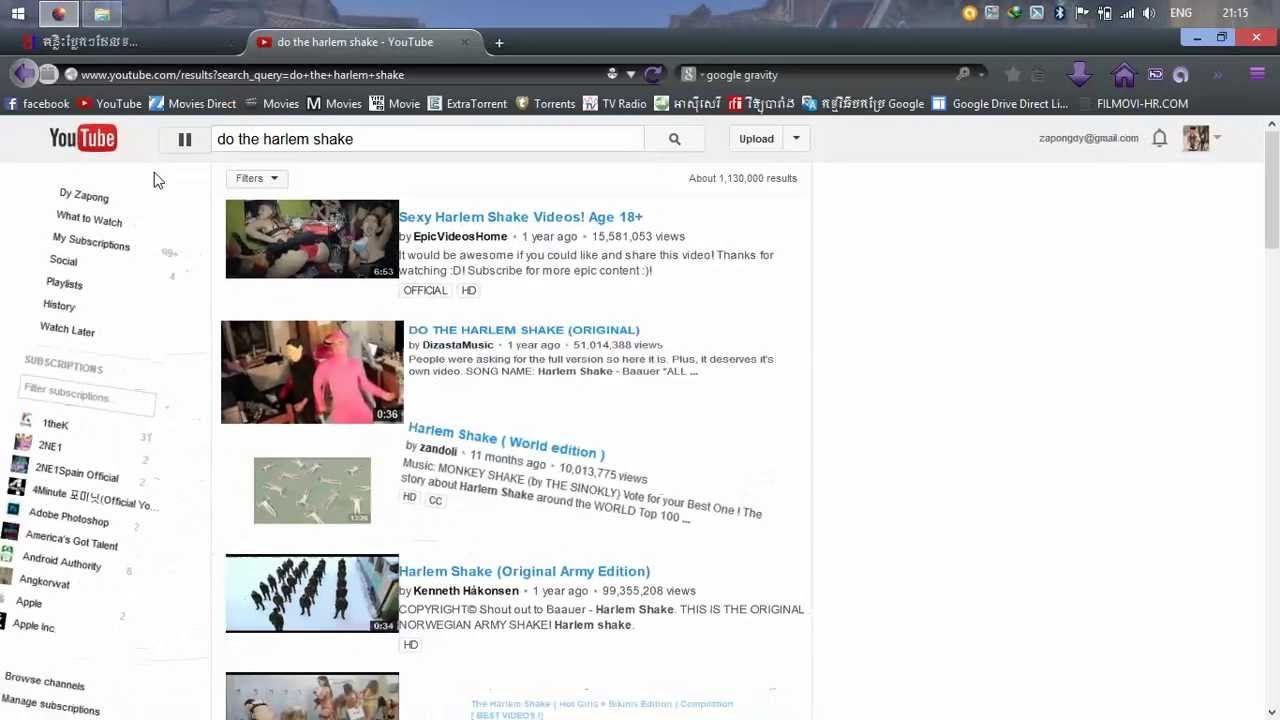This screenshot has height=720, width=1280.
Task: Go to the browser home page
Action: point(1123,74)
